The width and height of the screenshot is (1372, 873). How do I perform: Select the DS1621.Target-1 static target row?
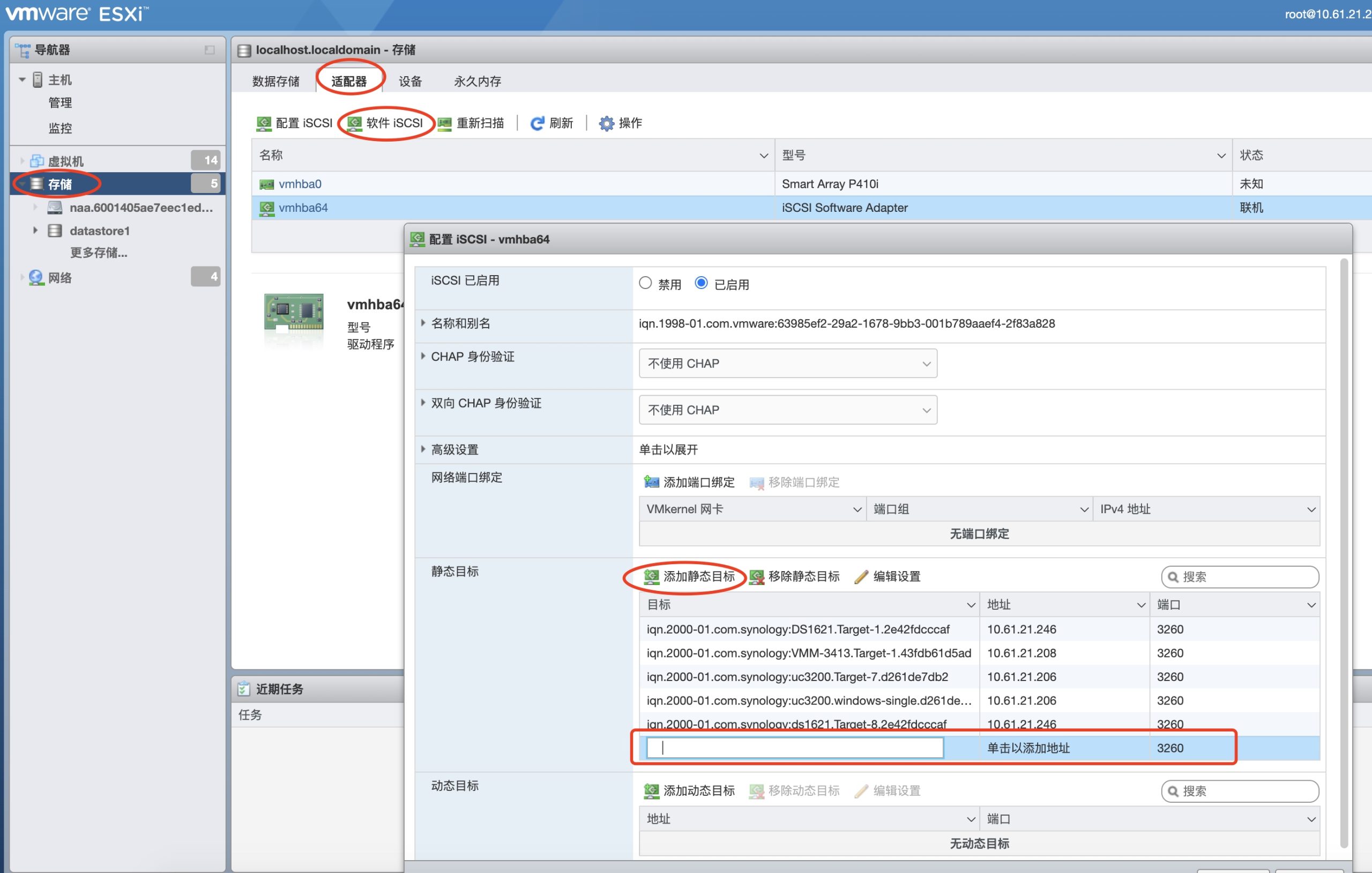coord(980,630)
